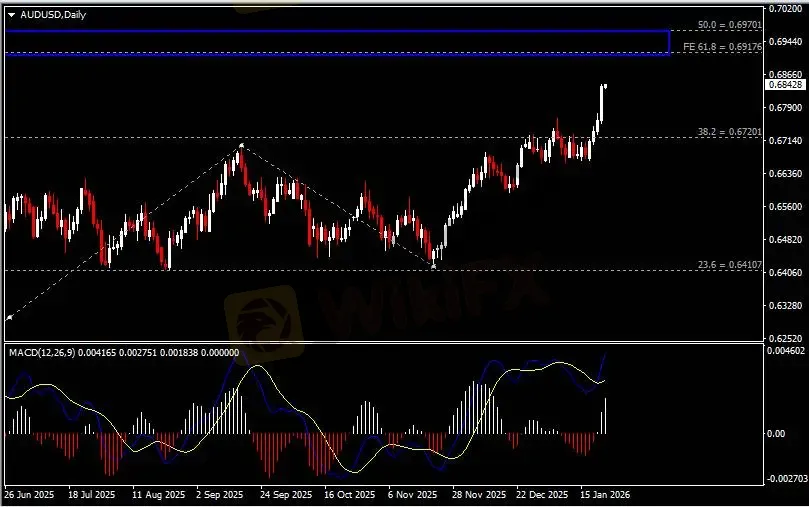
Task: Select the blue rectangle resistance zone
Action: [x=336, y=42]
